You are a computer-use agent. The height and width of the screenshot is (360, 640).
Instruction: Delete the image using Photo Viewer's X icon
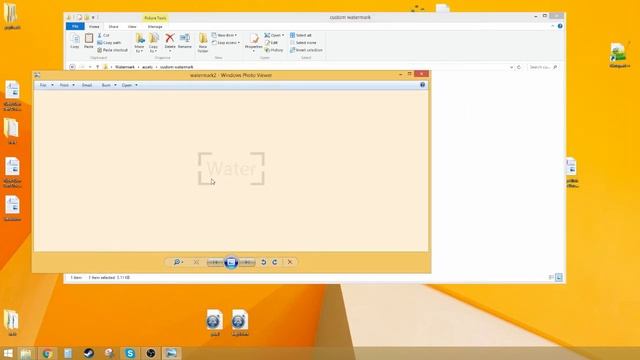[x=290, y=262]
